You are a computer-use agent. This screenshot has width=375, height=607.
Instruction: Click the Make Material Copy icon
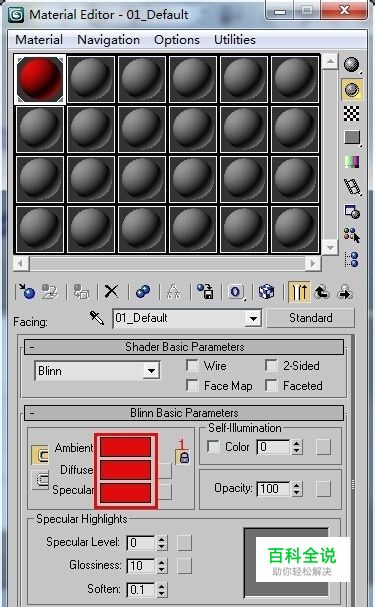143,291
